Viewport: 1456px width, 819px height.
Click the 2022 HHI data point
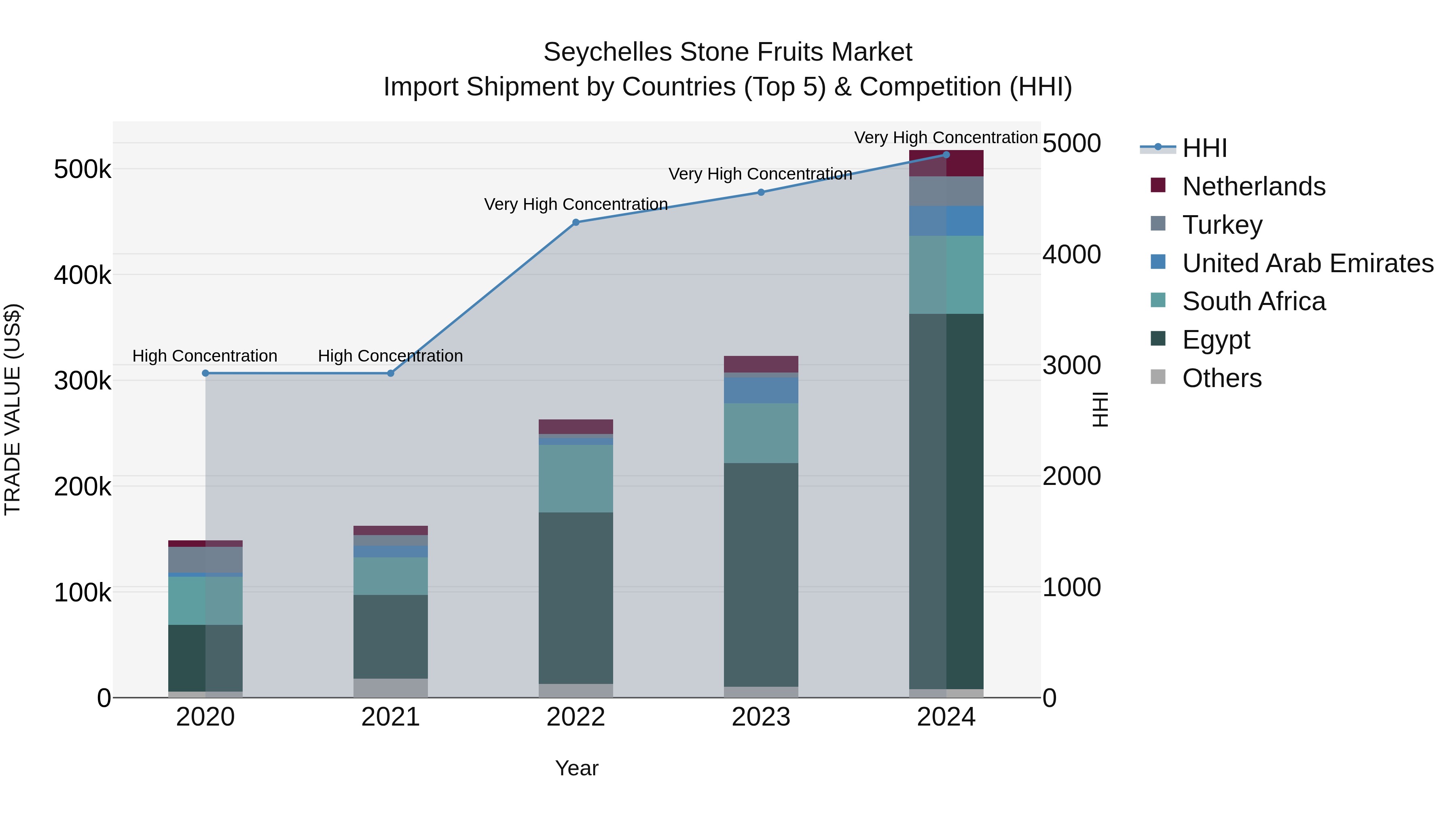tap(576, 222)
